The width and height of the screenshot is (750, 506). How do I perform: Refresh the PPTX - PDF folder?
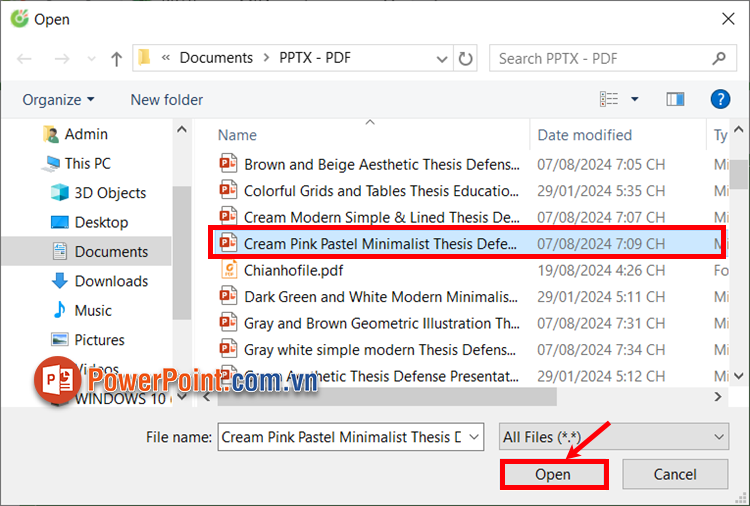pyautogui.click(x=465, y=58)
